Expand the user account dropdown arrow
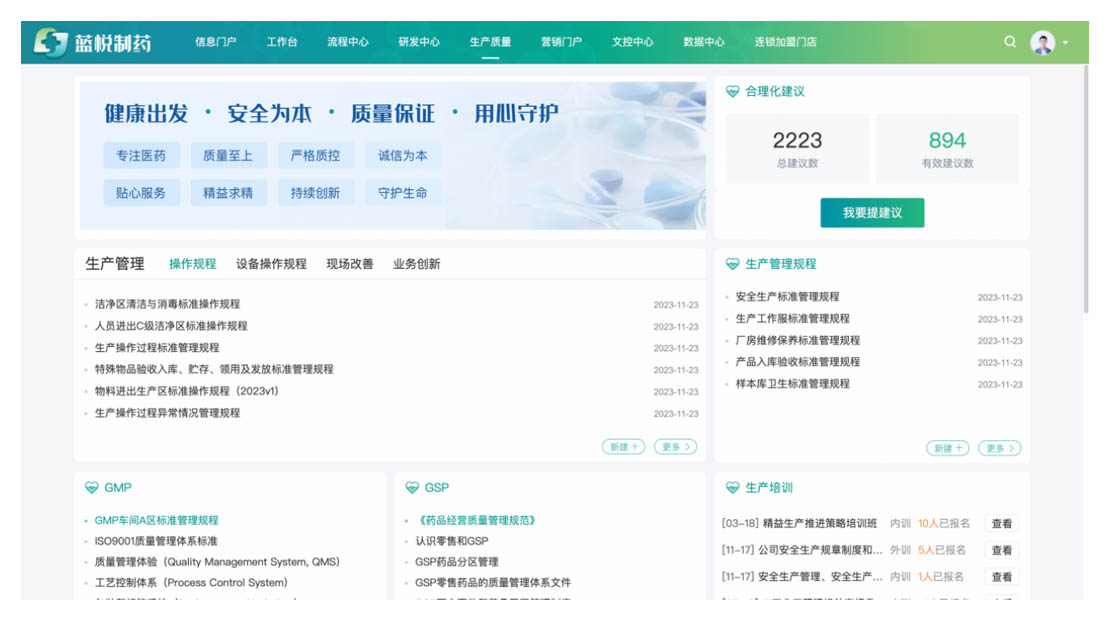The image size is (1110, 620). pyautogui.click(x=1065, y=43)
